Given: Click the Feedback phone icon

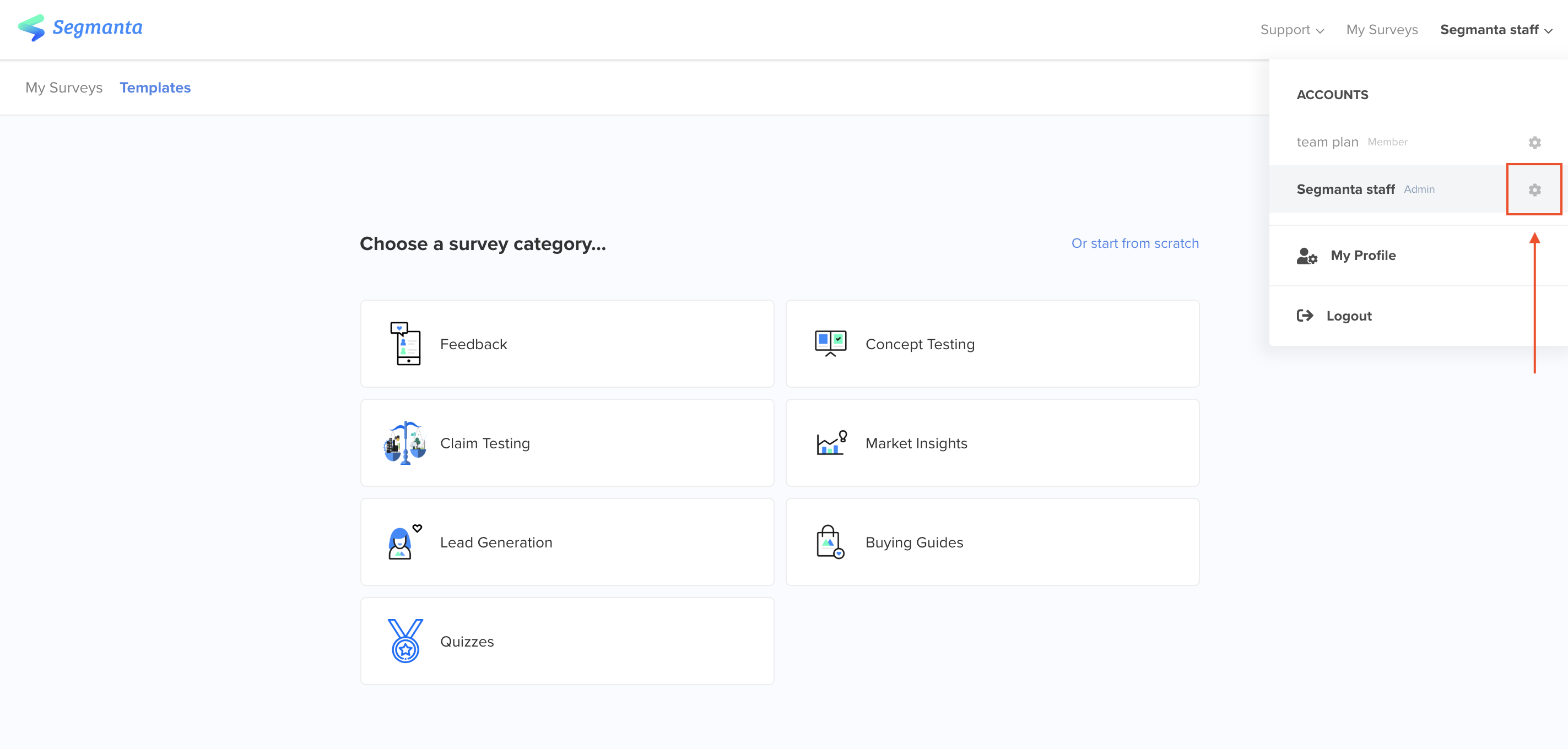Looking at the screenshot, I should pos(405,344).
